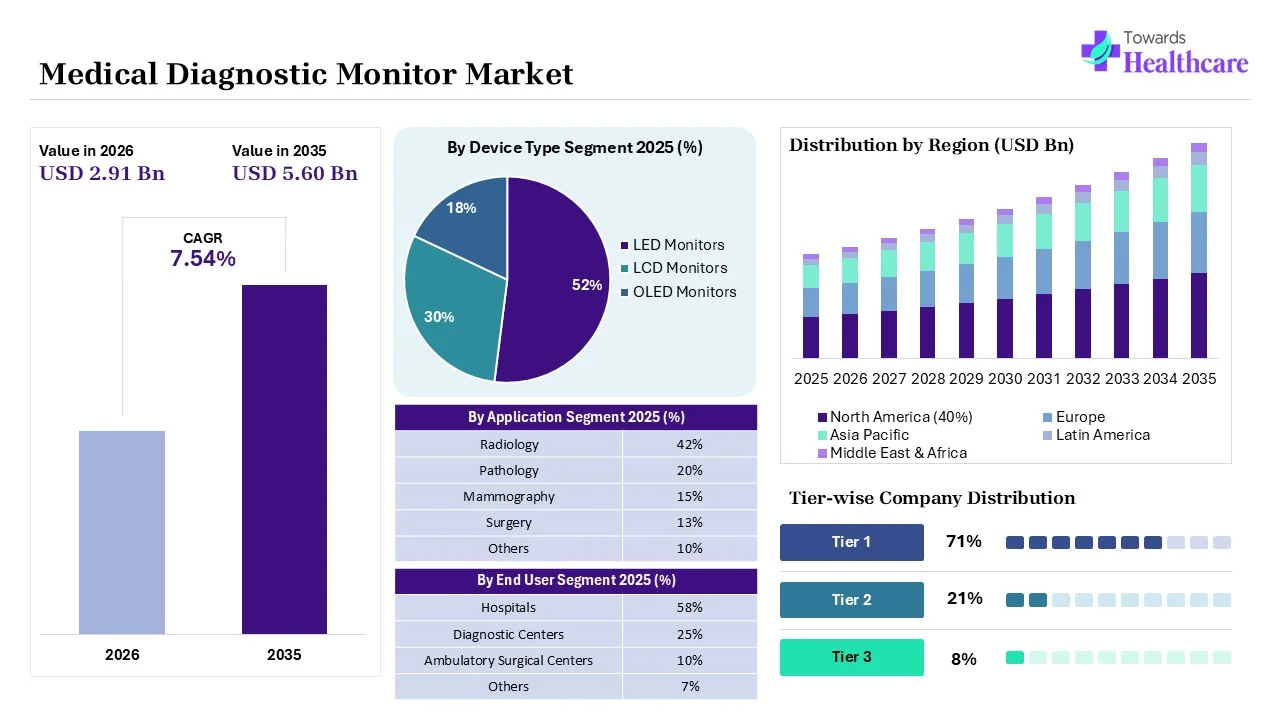Click the Distribution by Region chart title
The height and width of the screenshot is (720, 1280).
pyautogui.click(x=932, y=145)
